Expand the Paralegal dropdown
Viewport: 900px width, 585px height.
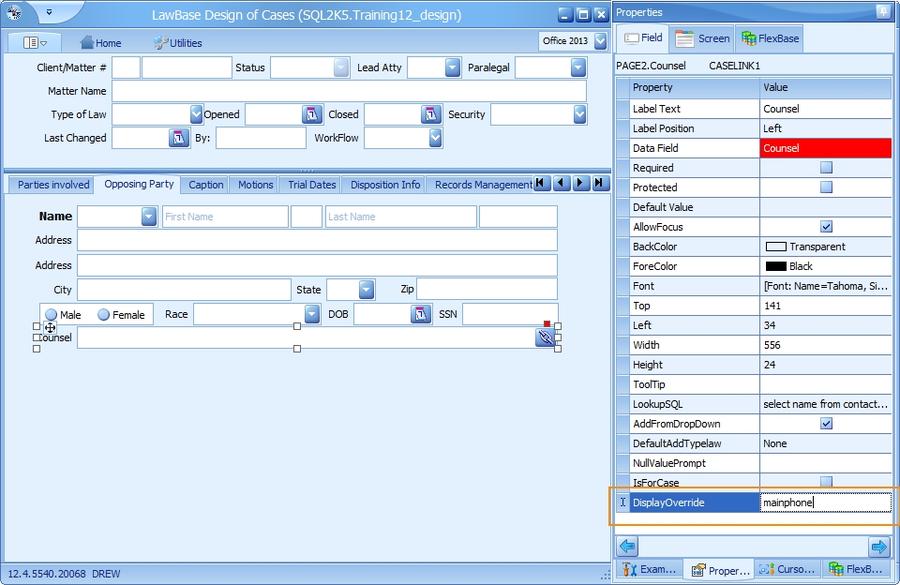[579, 67]
